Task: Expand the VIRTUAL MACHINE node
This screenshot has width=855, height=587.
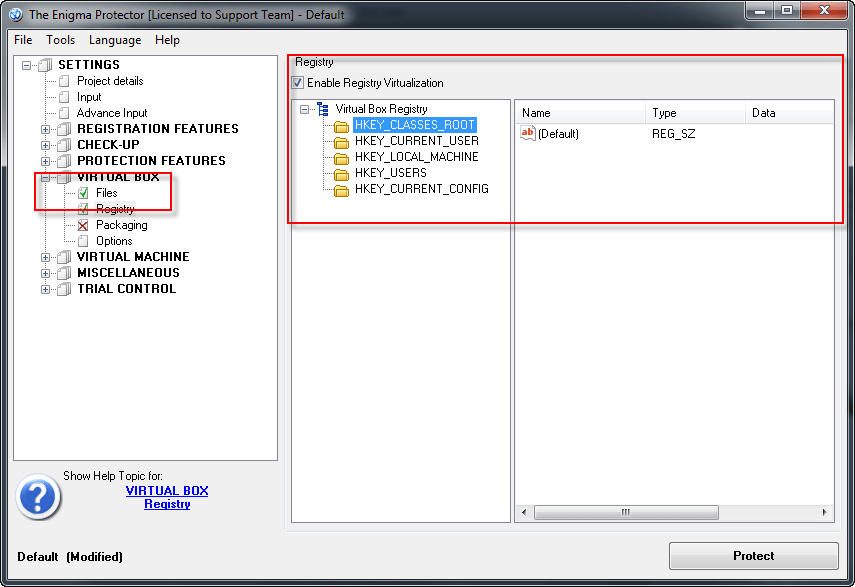Action: point(44,256)
